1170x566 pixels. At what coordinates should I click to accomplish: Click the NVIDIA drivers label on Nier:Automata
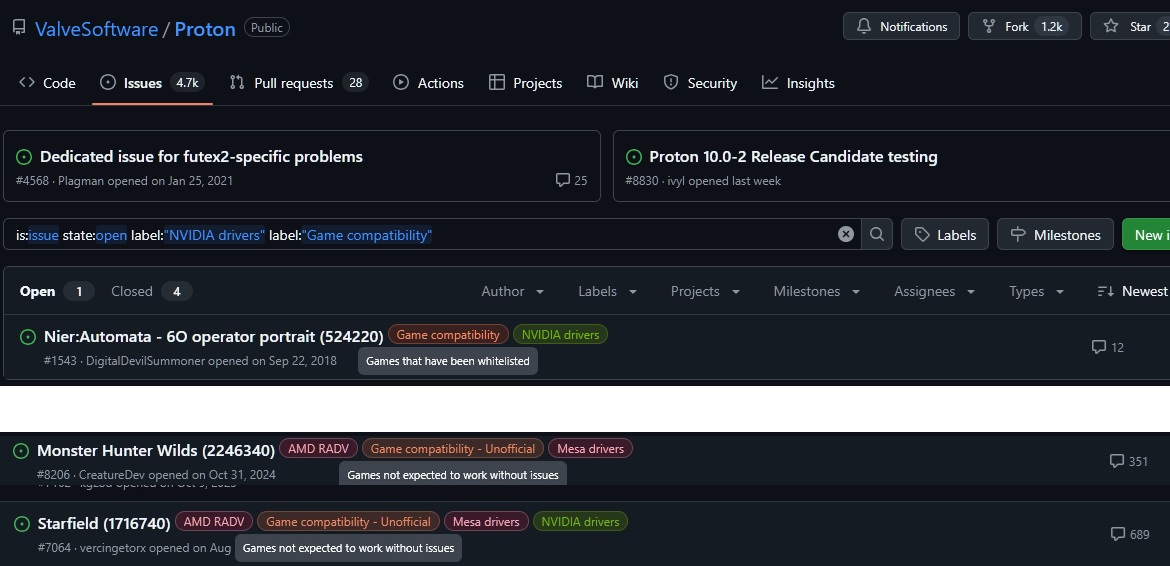click(560, 335)
